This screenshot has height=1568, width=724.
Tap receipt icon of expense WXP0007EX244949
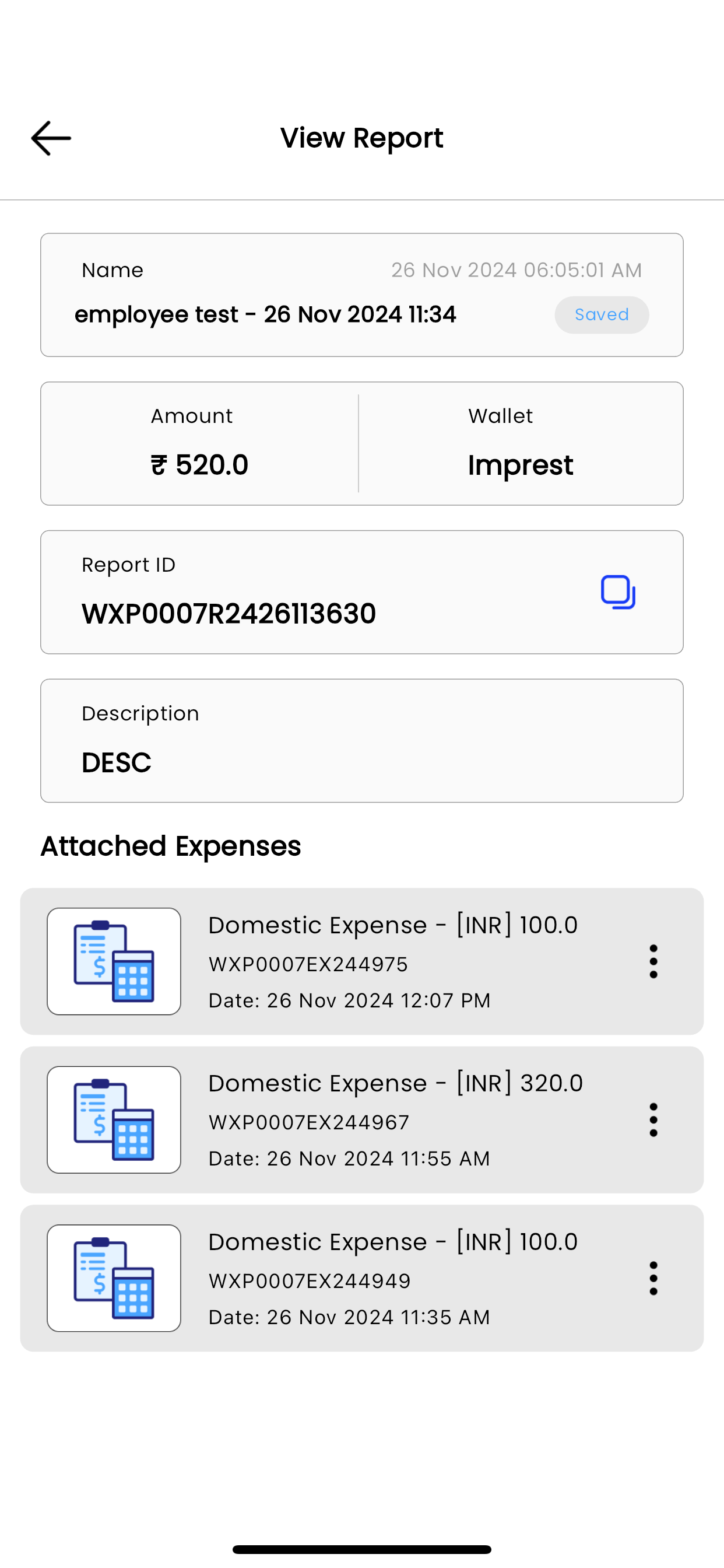(114, 1277)
